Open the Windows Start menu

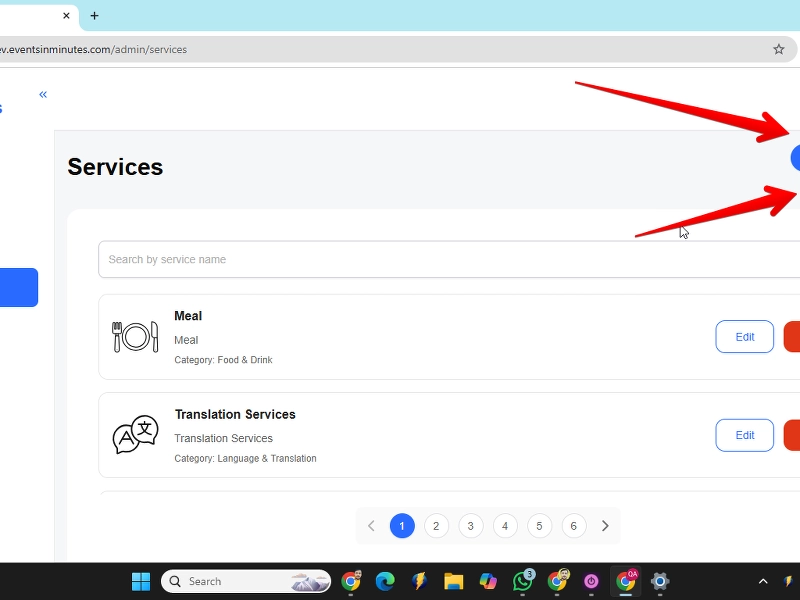(x=141, y=581)
